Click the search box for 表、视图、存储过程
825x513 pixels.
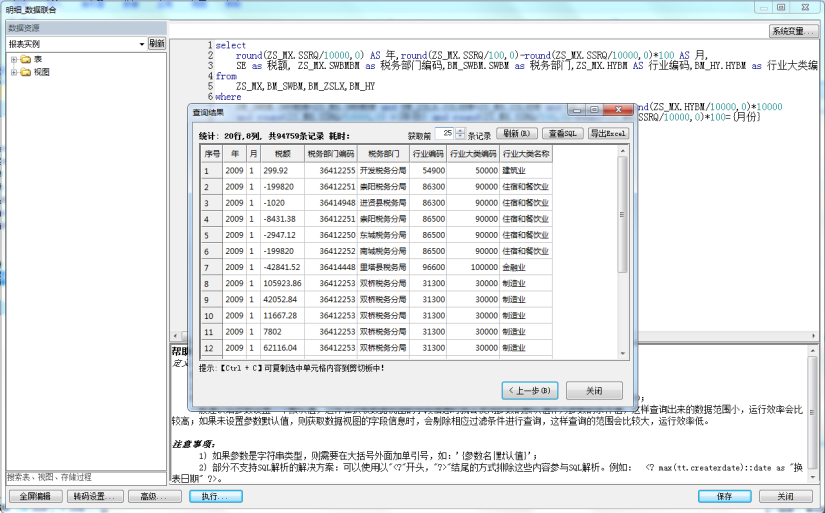(x=82, y=477)
